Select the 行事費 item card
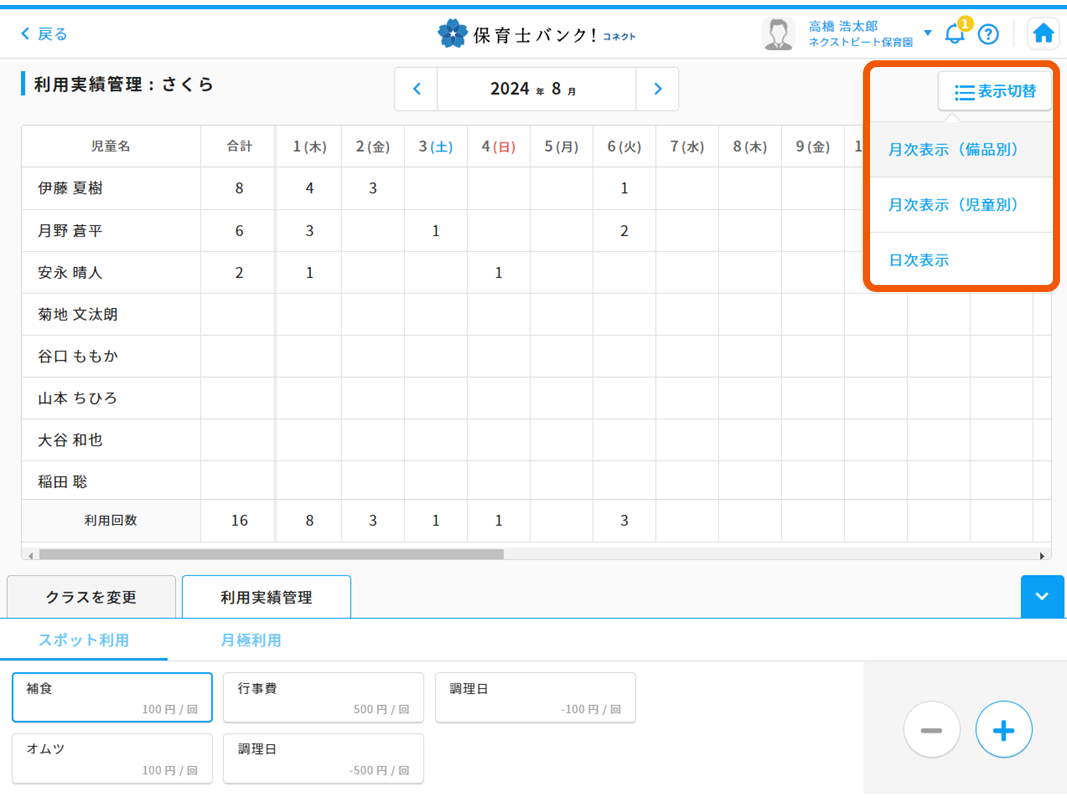The image size is (1067, 800). point(323,698)
